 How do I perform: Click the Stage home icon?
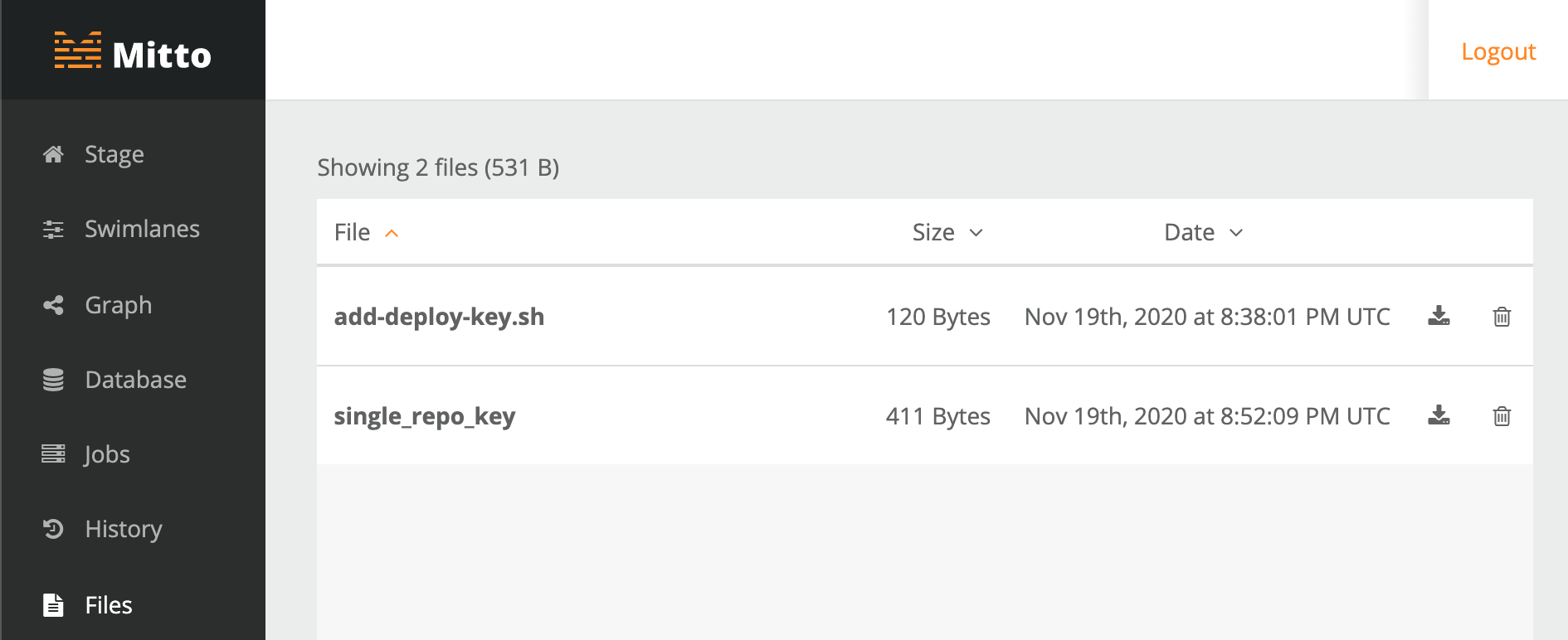tap(53, 154)
